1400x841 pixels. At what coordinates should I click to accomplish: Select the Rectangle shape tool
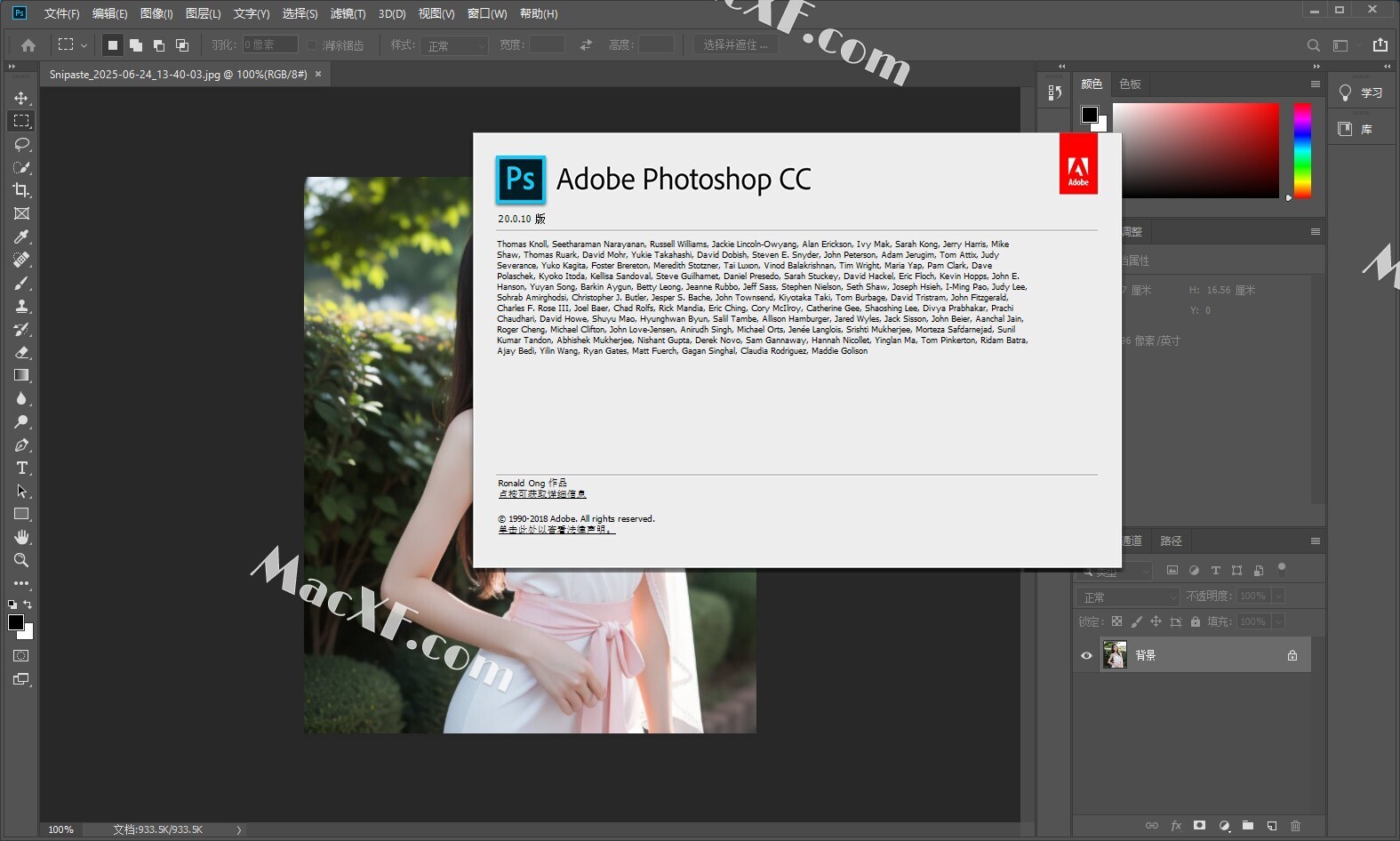(21, 514)
